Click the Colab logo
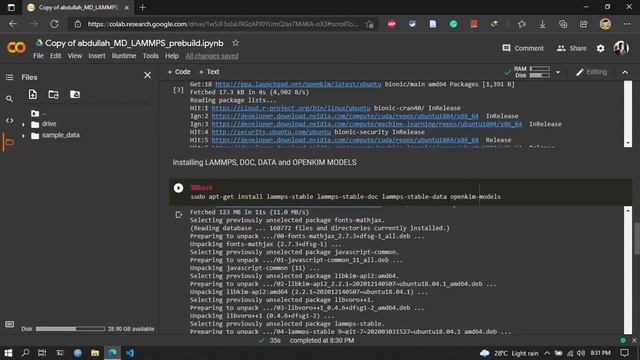 [x=16, y=48]
